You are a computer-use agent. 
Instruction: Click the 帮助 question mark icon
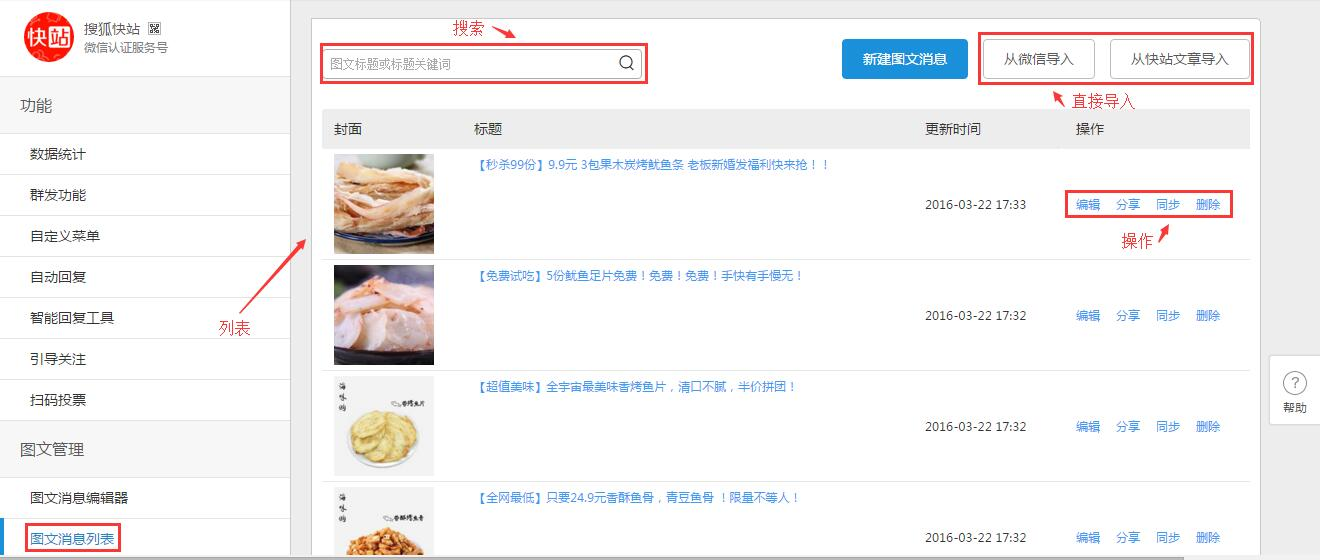pyautogui.click(x=1294, y=383)
